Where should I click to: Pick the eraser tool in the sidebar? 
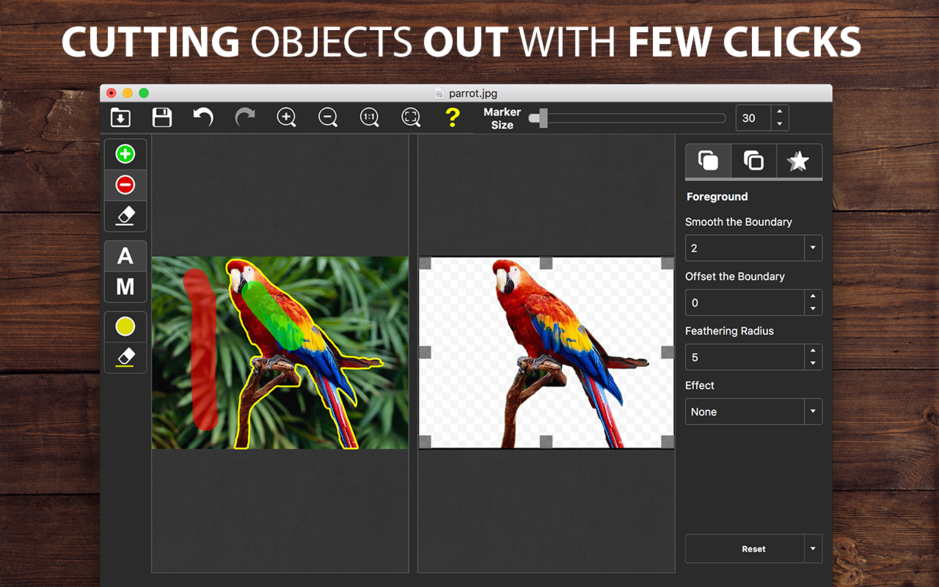[x=124, y=215]
